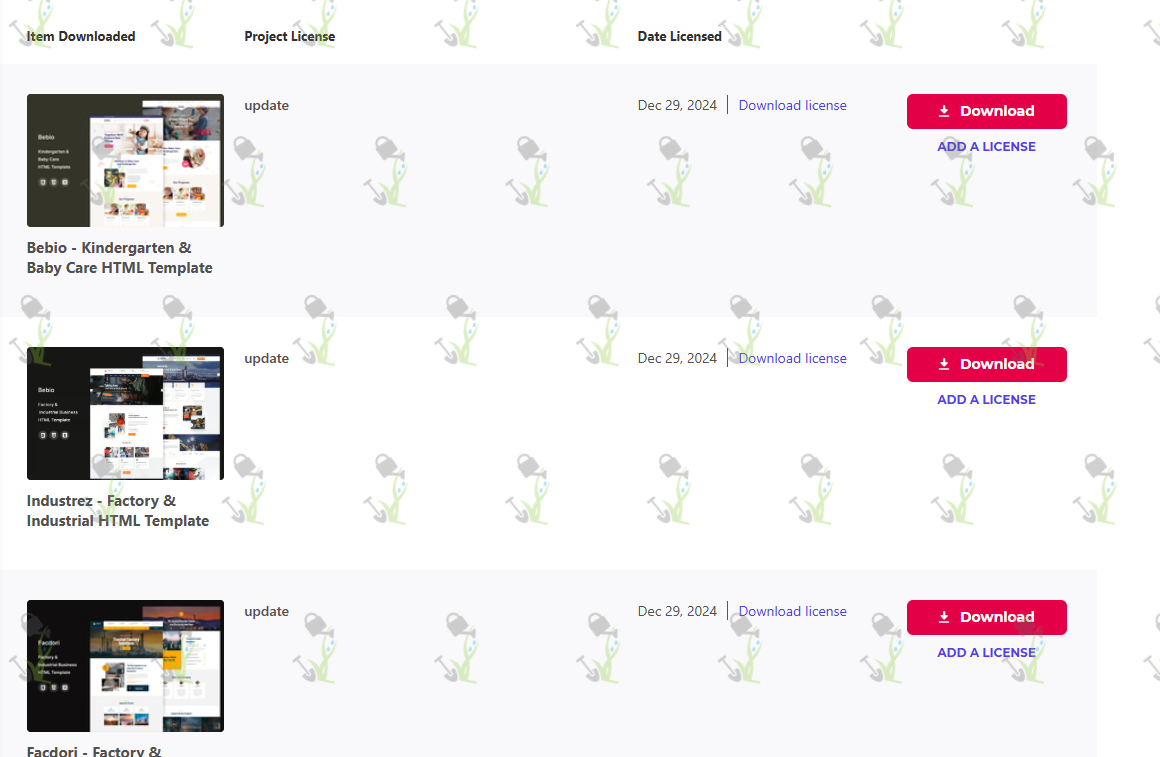Viewport: 1160px width, 757px height.
Task: Open the Industrez Factory template thumbnail
Action: point(125,414)
